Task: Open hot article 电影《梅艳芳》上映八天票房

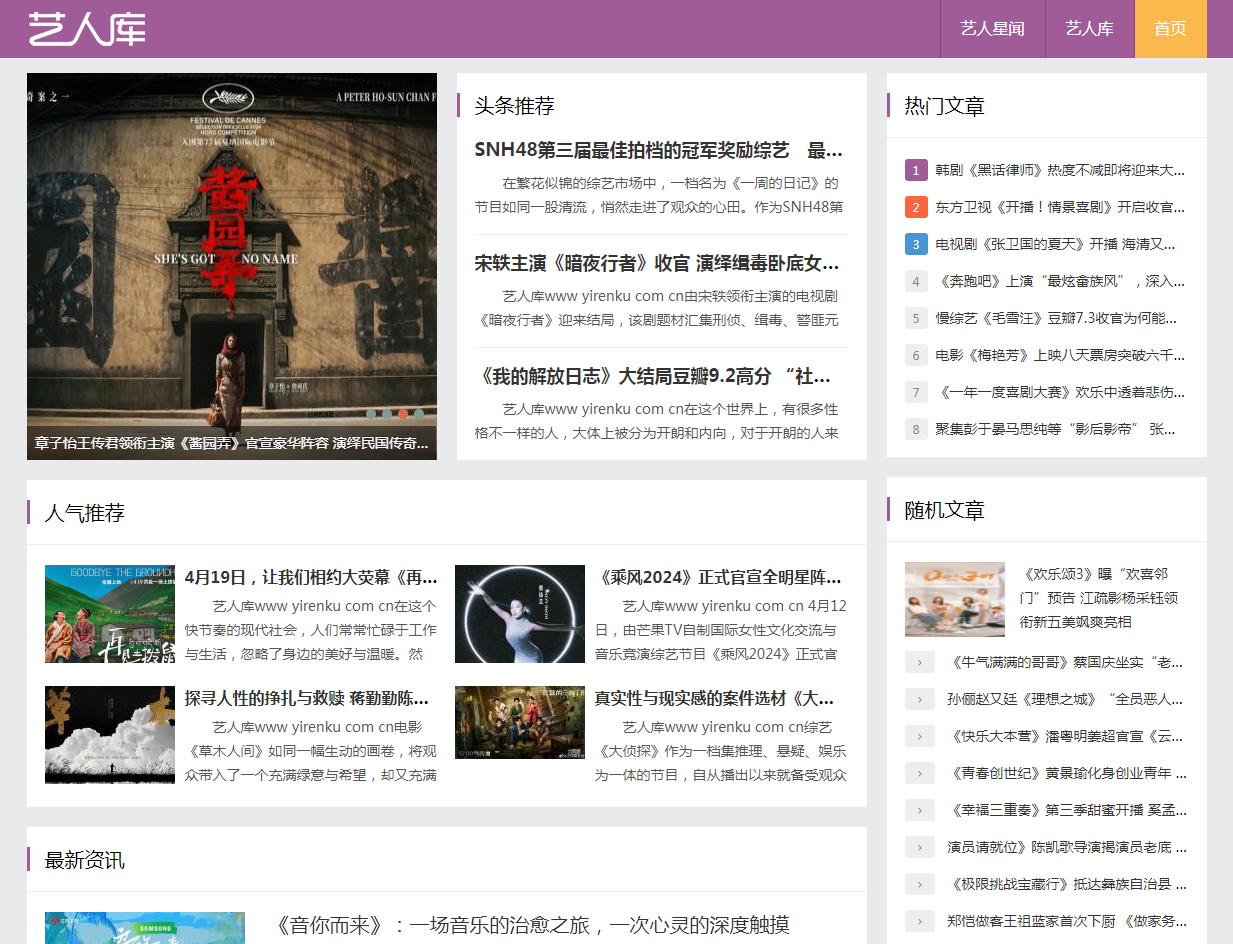Action: coord(1060,355)
